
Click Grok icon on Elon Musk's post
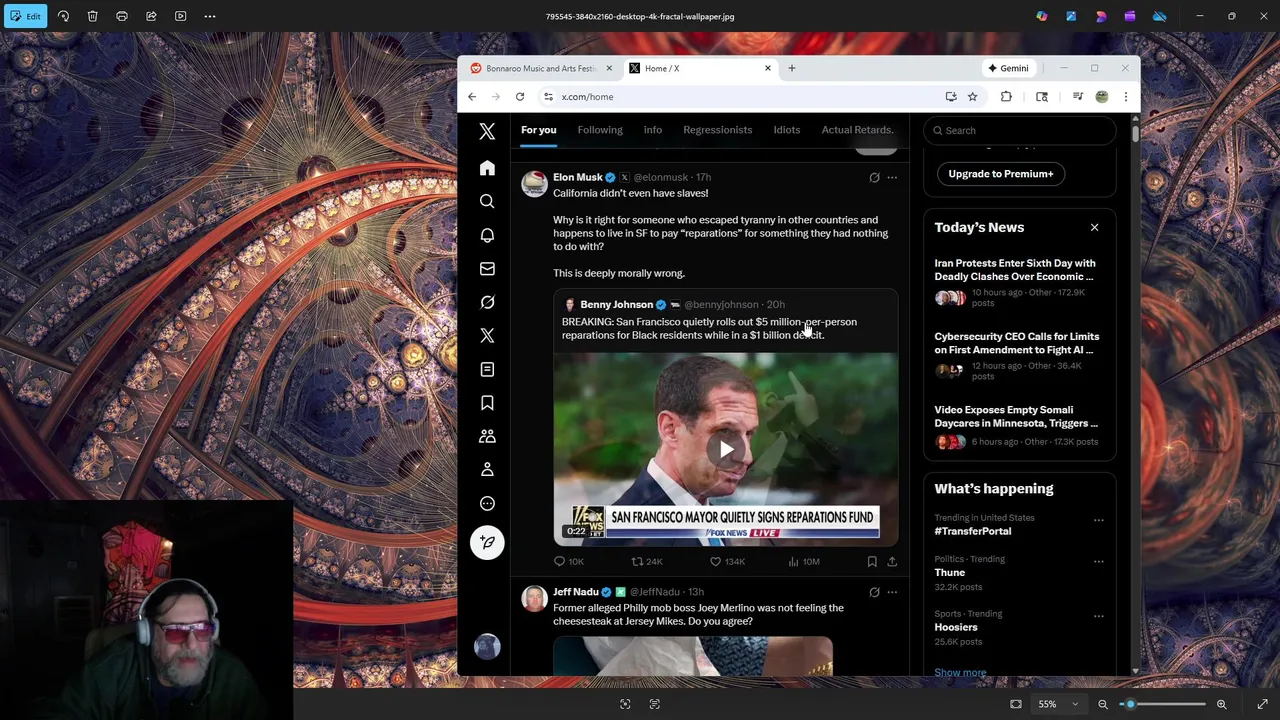coord(874,178)
